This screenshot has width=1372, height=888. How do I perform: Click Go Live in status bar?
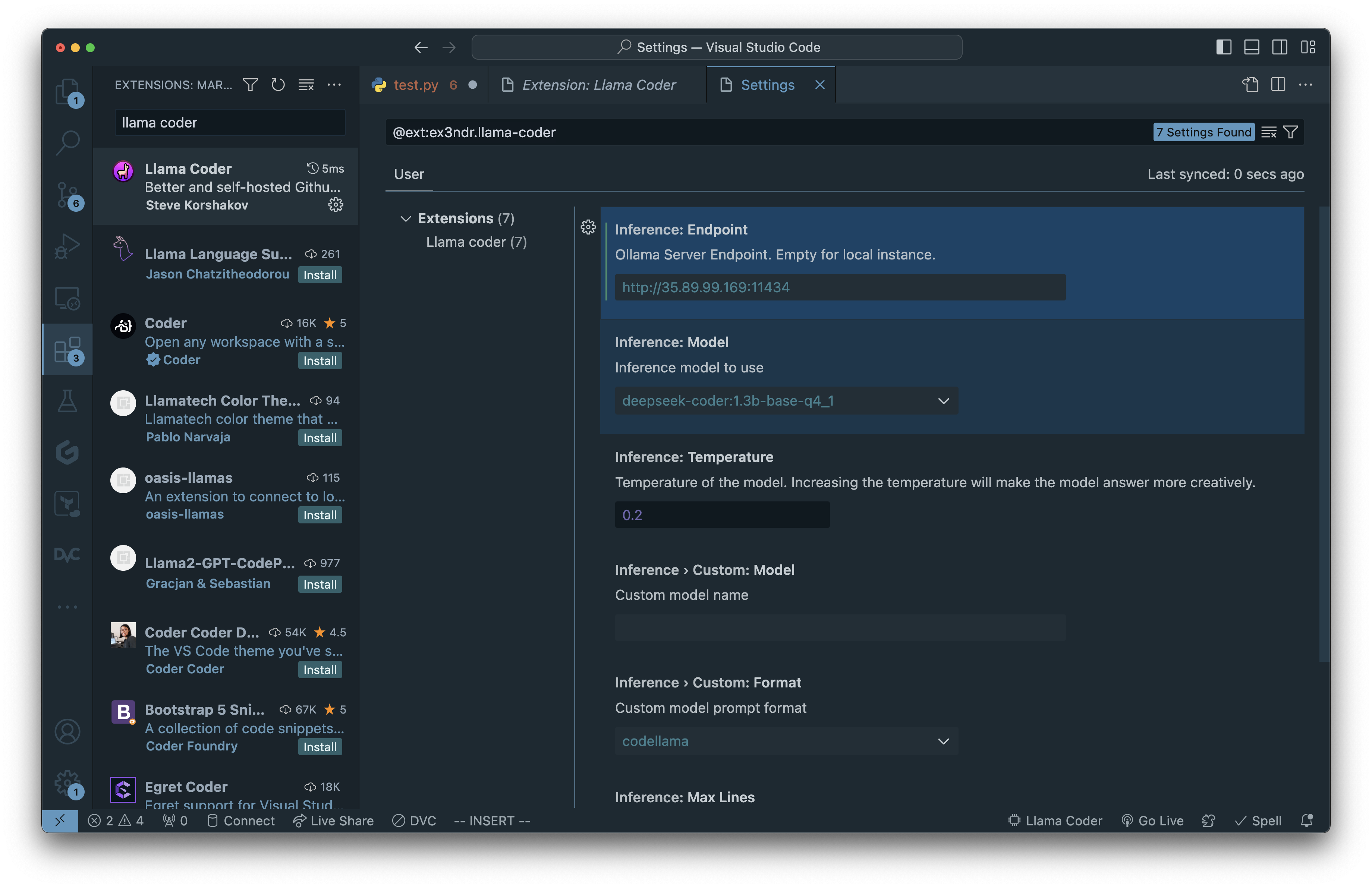(1153, 821)
